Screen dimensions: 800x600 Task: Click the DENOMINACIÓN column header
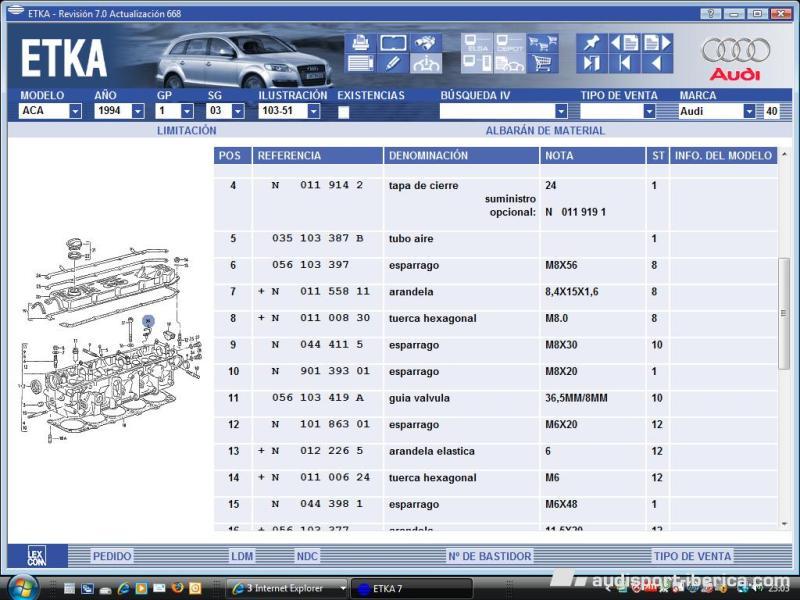click(461, 156)
